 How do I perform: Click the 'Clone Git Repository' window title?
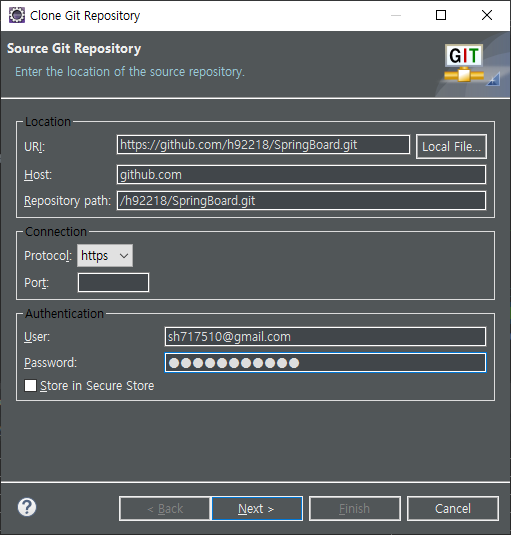[85, 16]
